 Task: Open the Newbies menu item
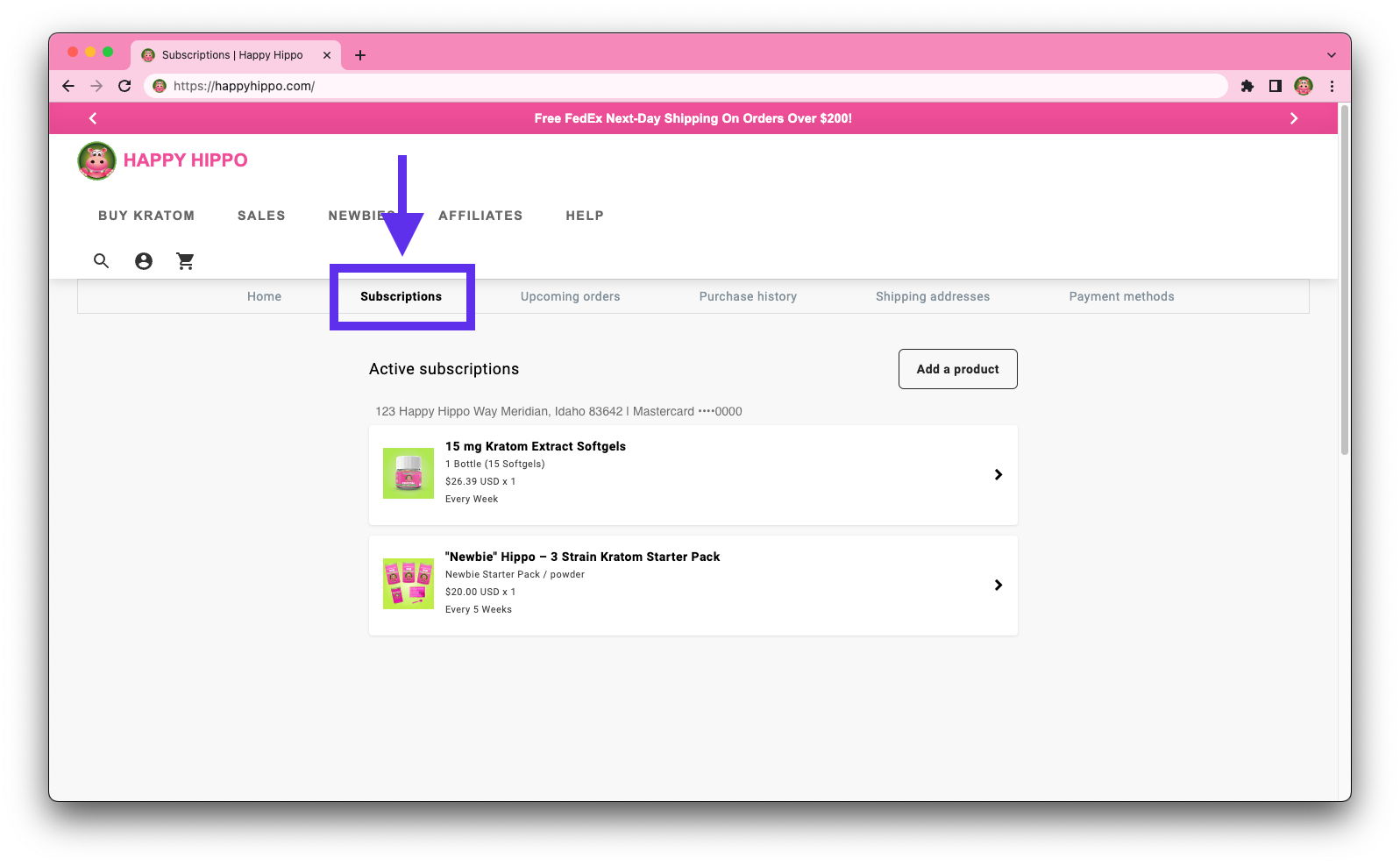click(362, 216)
